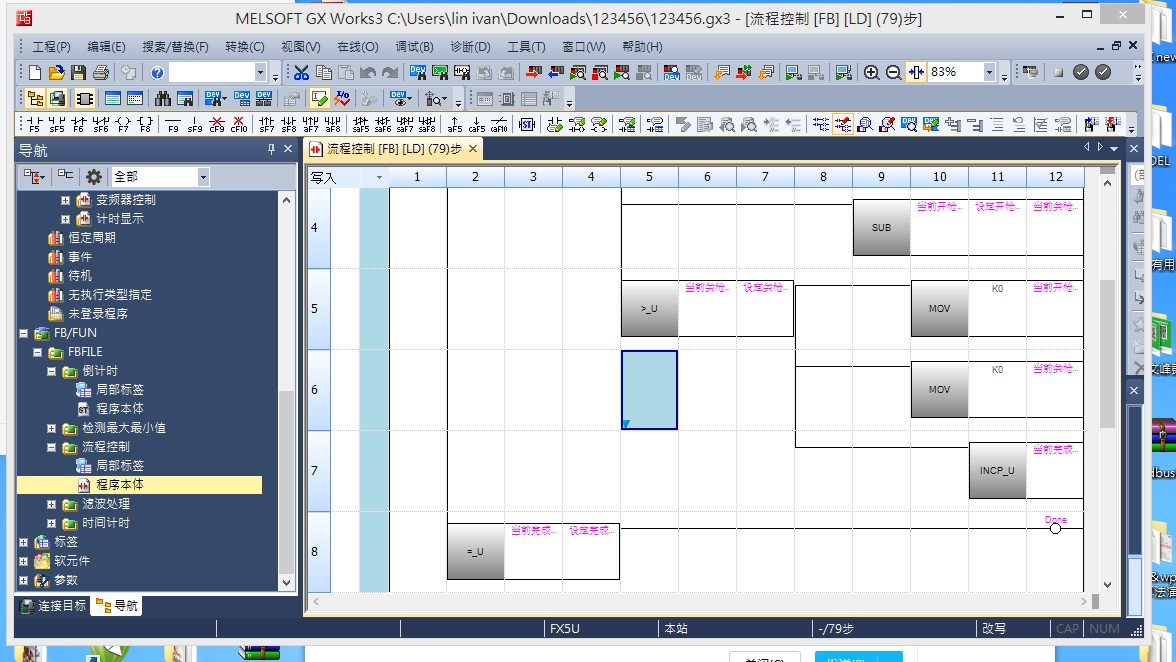Open 局部标签 under 流程控制
The height and width of the screenshot is (662, 1176).
[119, 466]
